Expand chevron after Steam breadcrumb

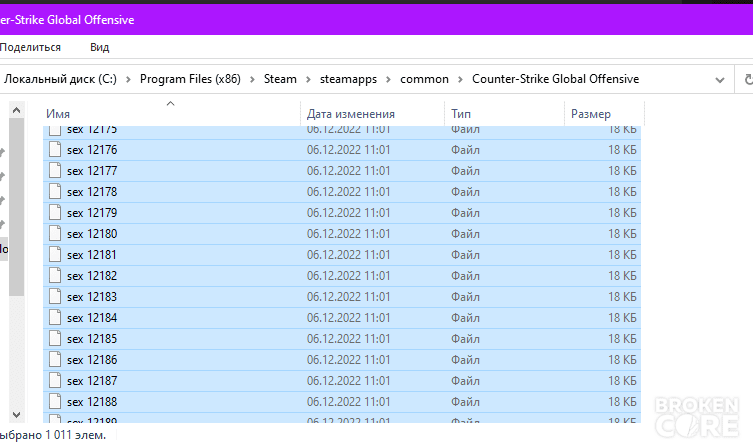click(x=308, y=80)
